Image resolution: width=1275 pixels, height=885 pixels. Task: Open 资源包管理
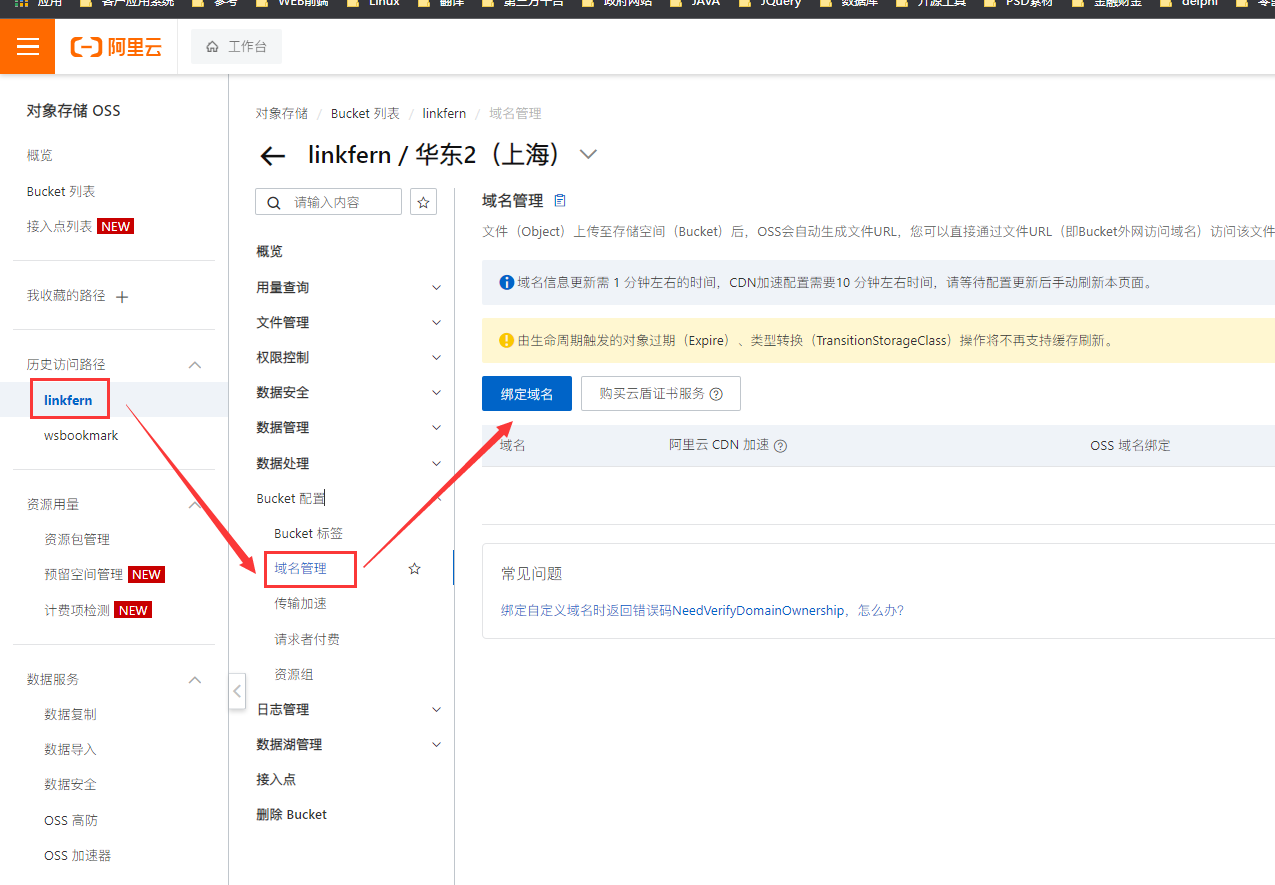pos(77,540)
